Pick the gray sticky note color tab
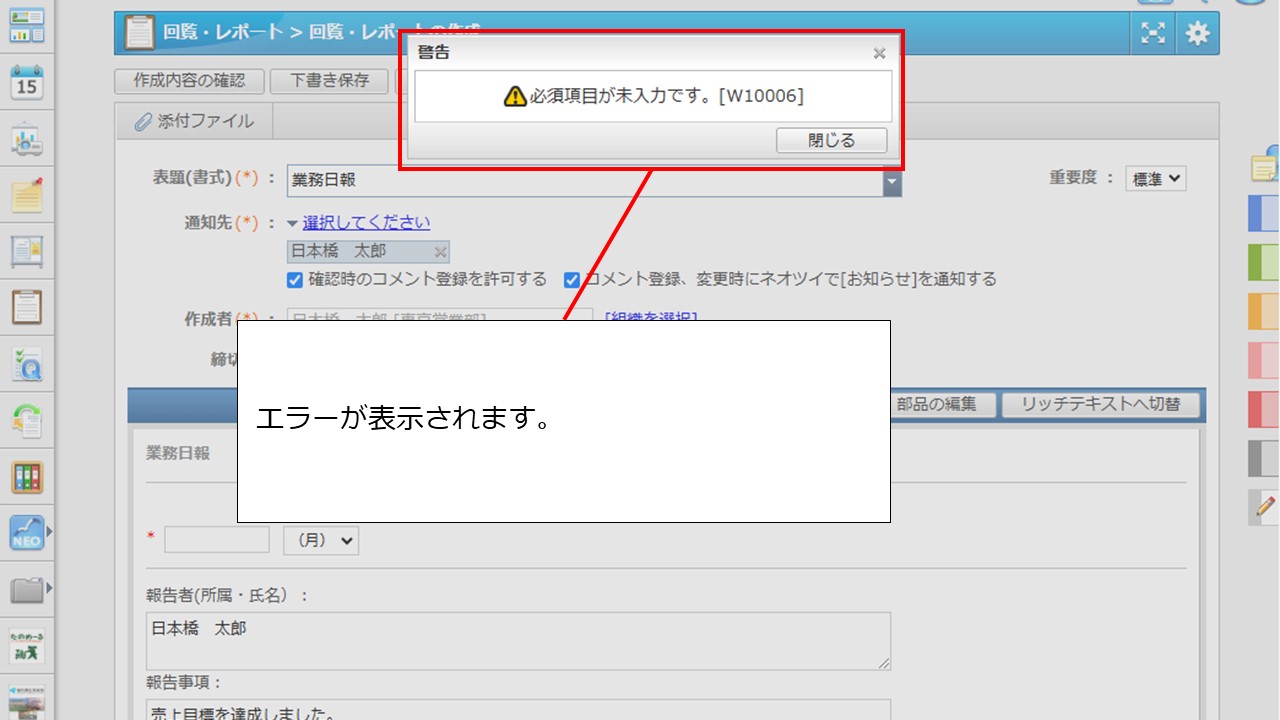 pyautogui.click(x=1264, y=458)
